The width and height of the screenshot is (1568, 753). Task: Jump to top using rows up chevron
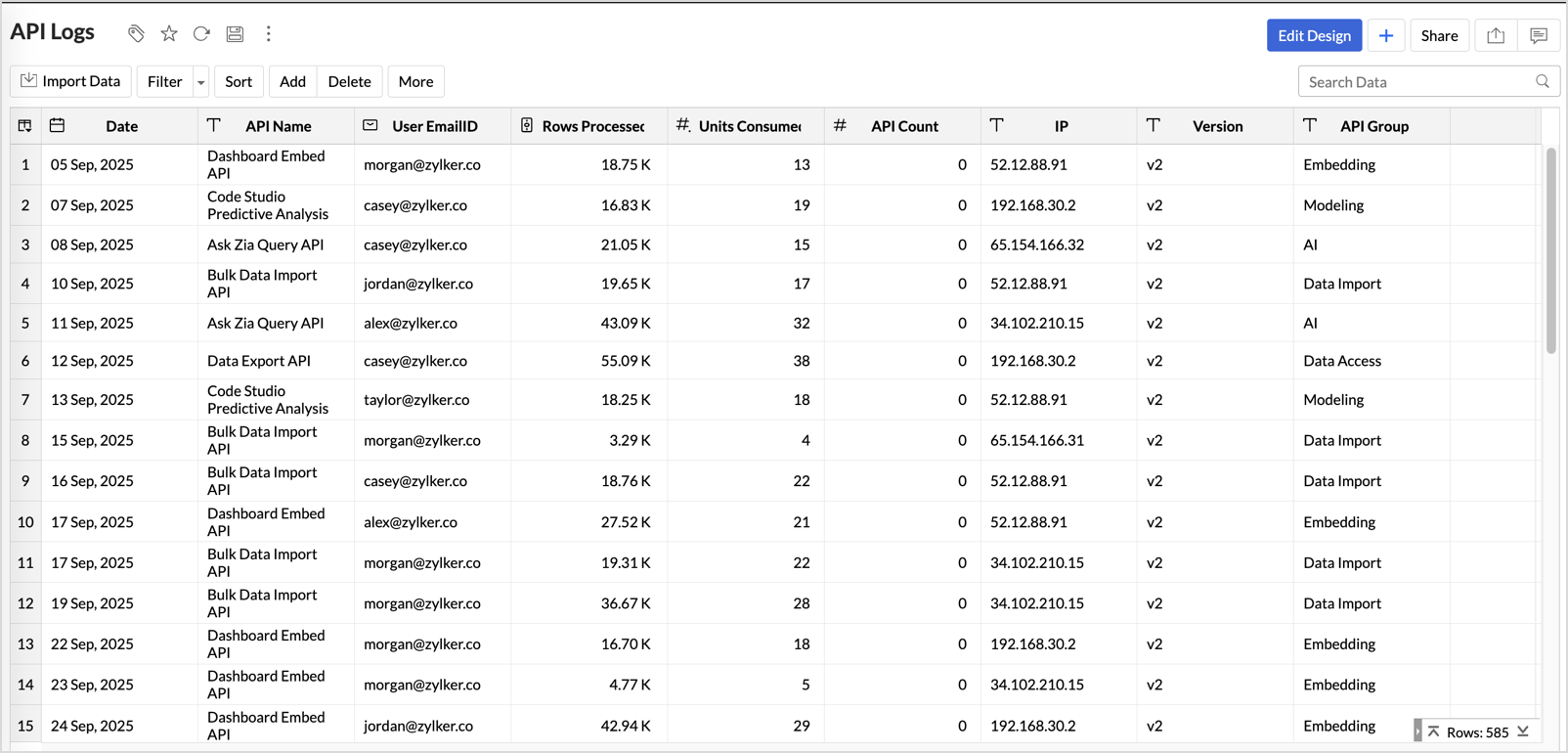click(x=1434, y=731)
